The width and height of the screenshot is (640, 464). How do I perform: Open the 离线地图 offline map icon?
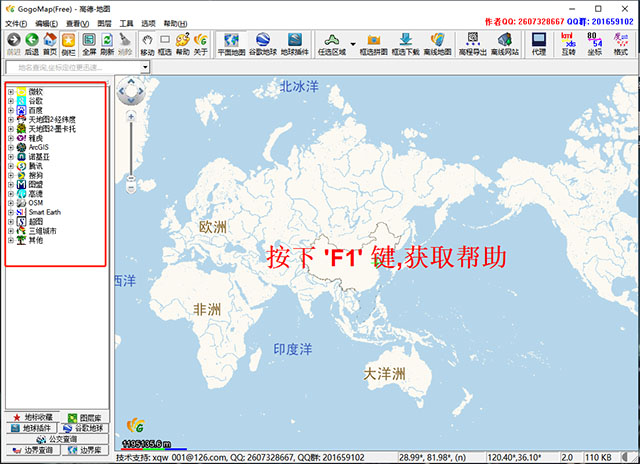pos(437,40)
